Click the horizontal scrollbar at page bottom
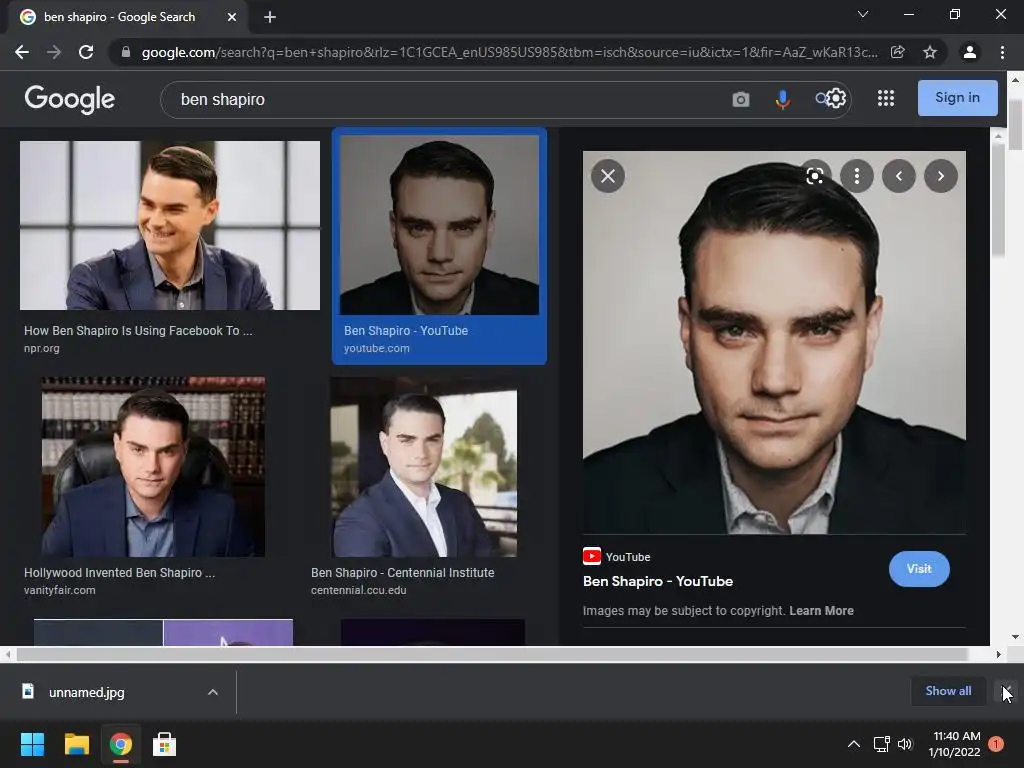Screen dimensions: 1024x768 [492, 654]
